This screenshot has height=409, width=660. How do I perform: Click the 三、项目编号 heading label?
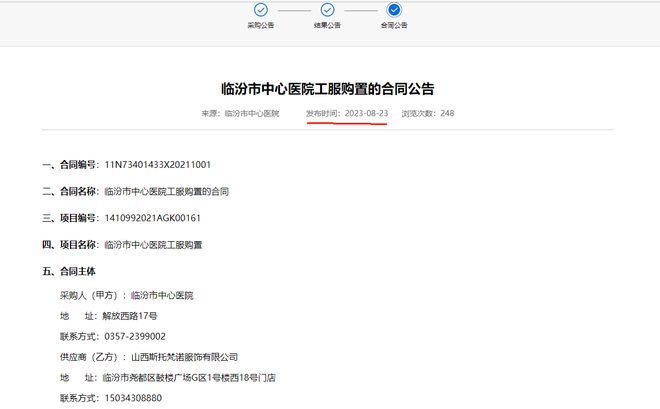[70, 218]
